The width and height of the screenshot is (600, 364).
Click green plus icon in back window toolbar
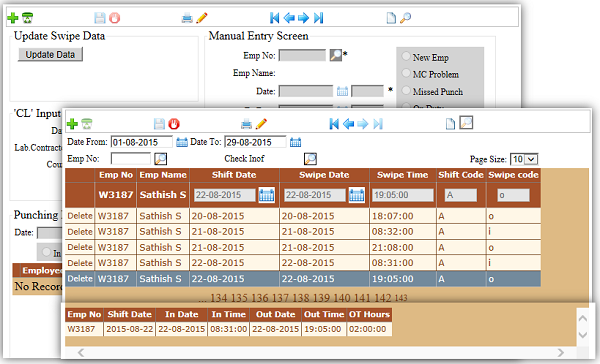(13, 18)
